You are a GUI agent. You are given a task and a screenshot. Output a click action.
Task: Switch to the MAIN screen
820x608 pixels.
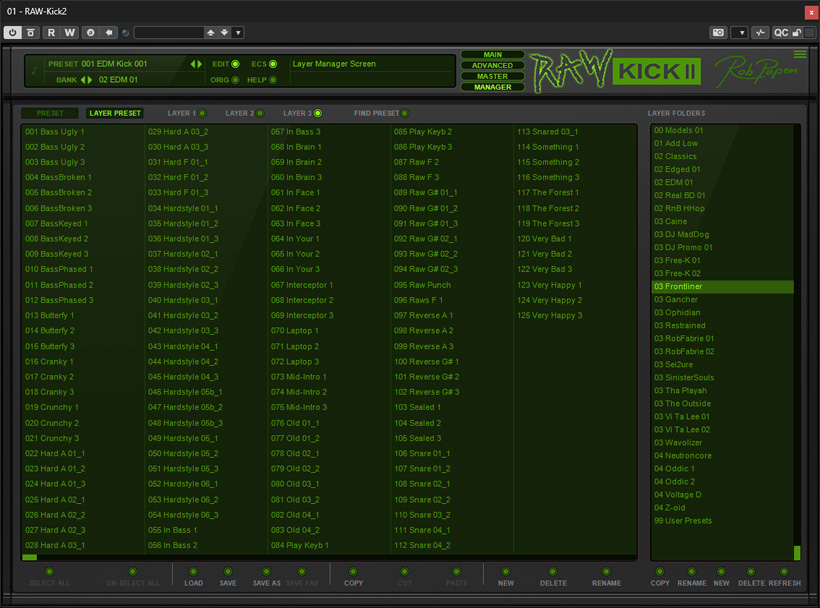493,54
